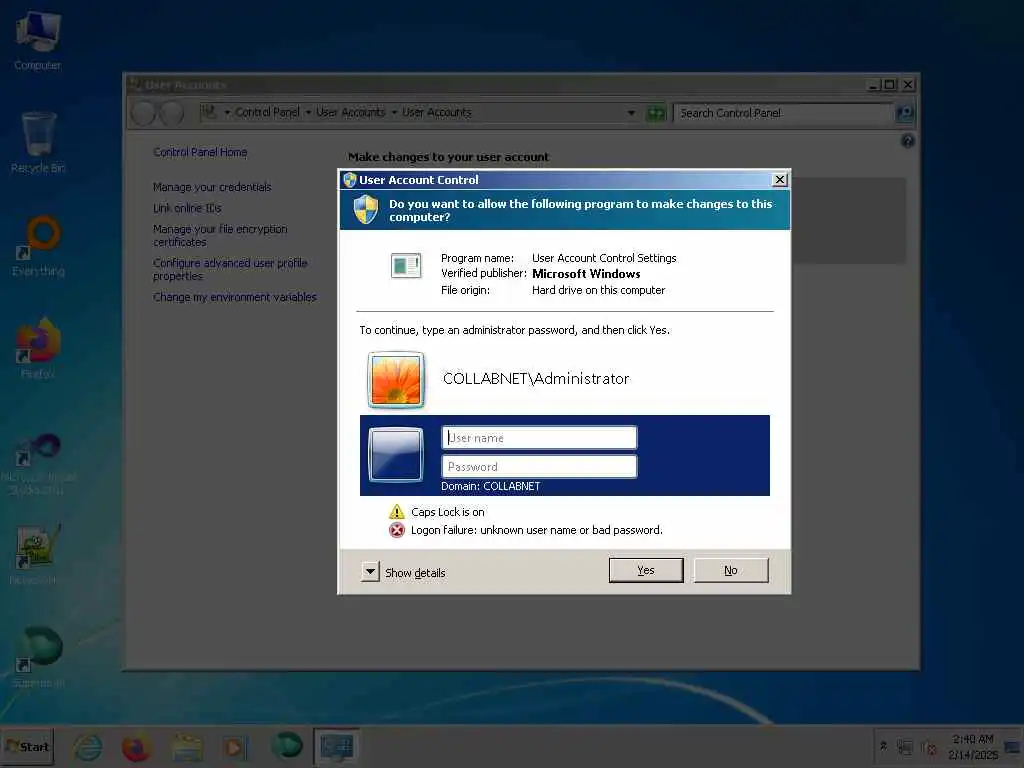Screen dimensions: 1024x768
Task: Click volume icon in system tray
Action: tap(929, 746)
